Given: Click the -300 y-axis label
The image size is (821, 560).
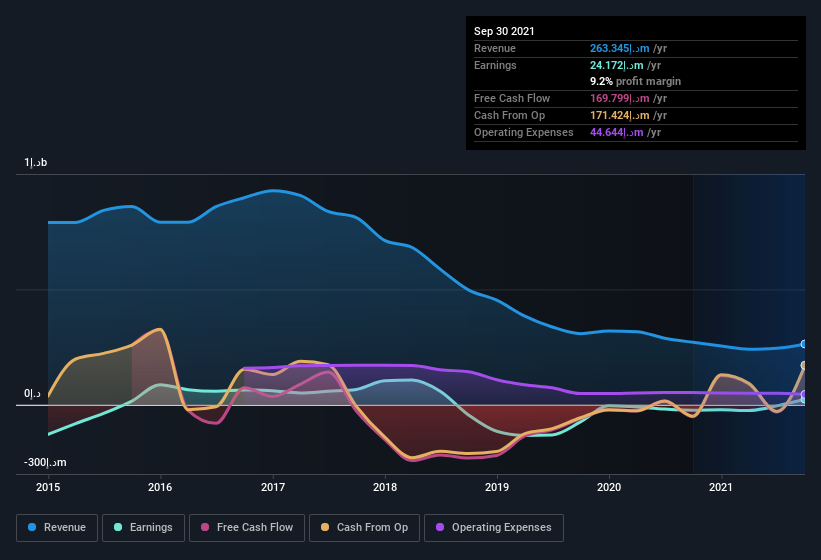Looking at the screenshot, I should (x=45, y=462).
